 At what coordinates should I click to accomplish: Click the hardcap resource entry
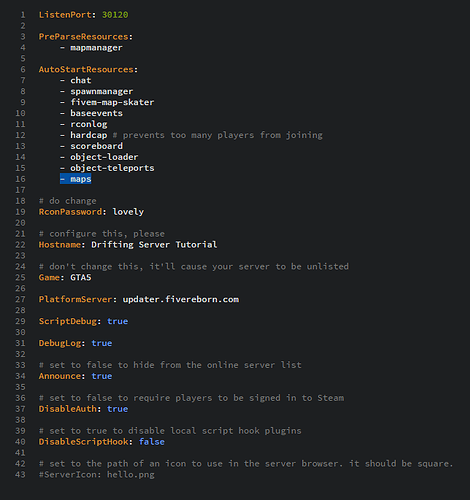[89, 135]
